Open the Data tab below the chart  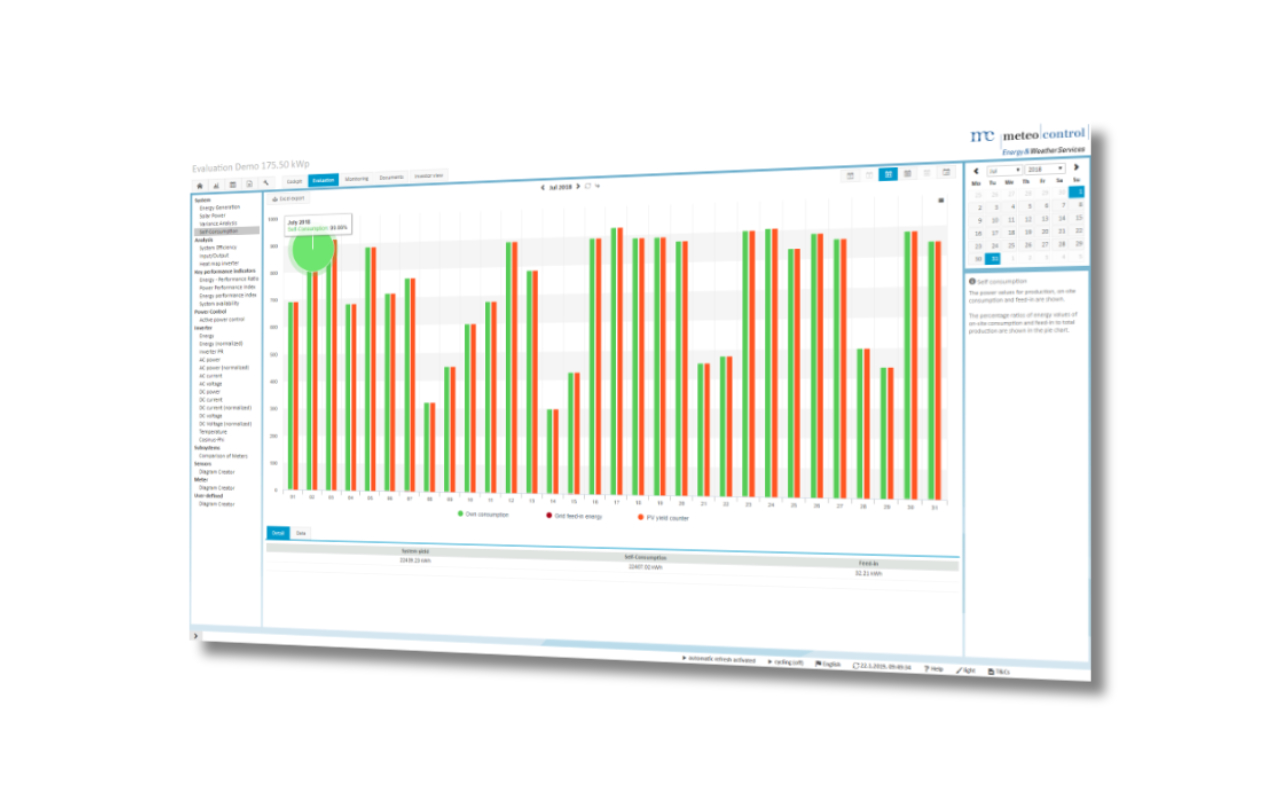300,534
